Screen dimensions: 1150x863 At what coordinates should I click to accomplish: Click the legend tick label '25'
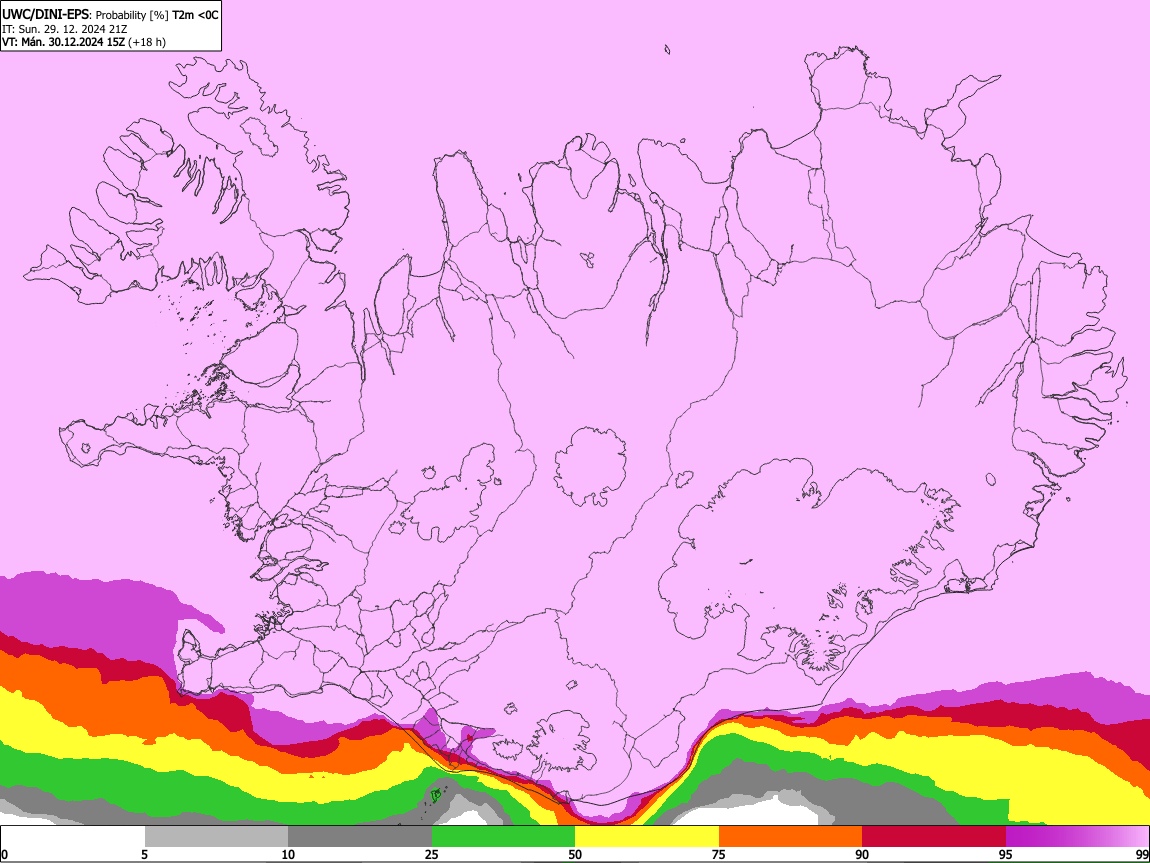coord(432,854)
